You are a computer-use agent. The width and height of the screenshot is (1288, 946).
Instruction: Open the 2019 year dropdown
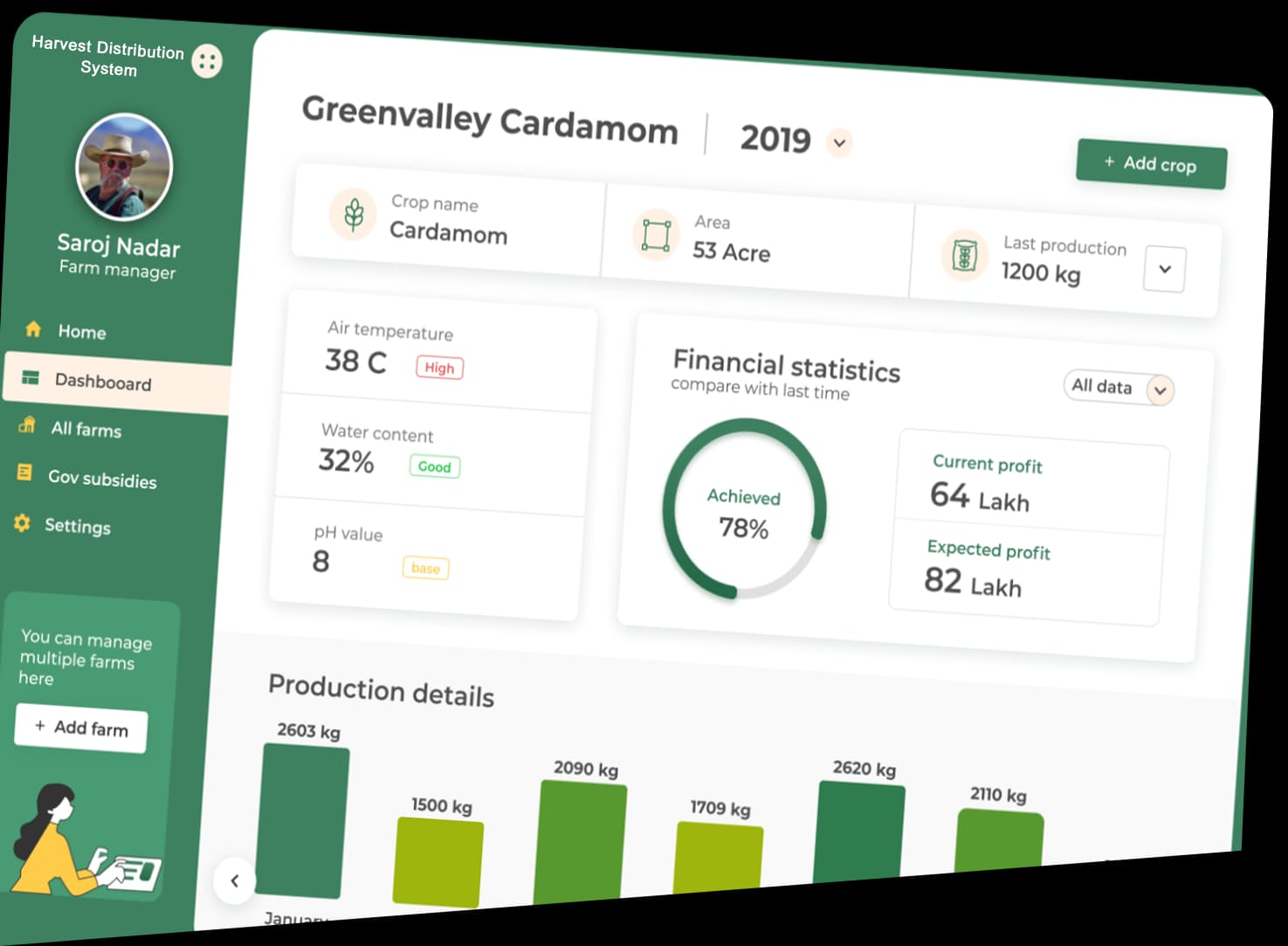pos(839,142)
